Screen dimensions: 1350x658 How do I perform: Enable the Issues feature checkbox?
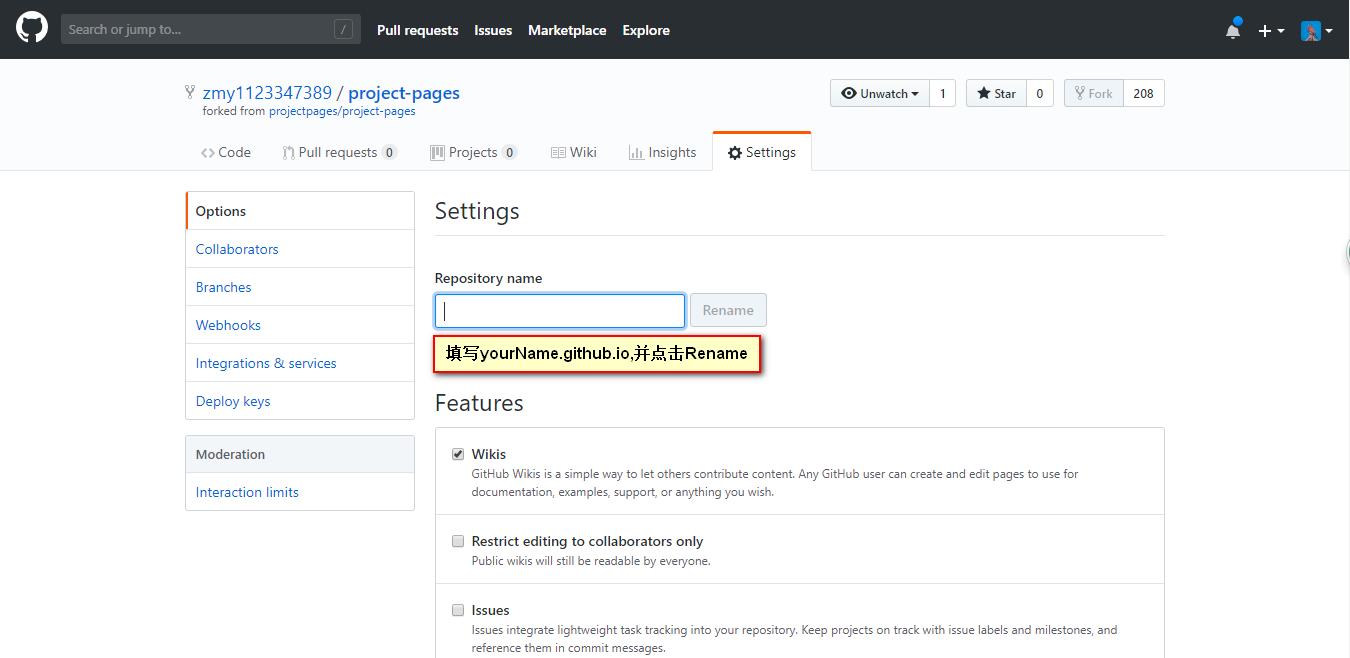458,610
